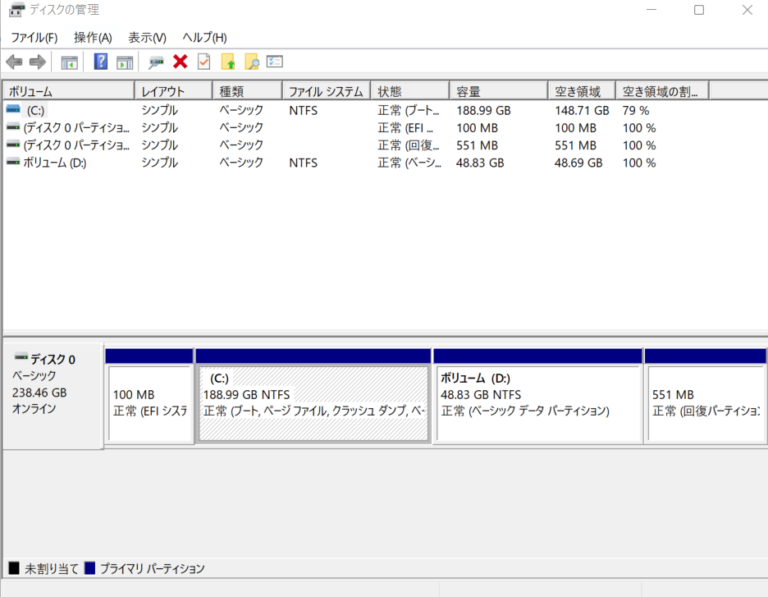
Task: Maximize the ディスクの管理 window
Action: click(699, 10)
